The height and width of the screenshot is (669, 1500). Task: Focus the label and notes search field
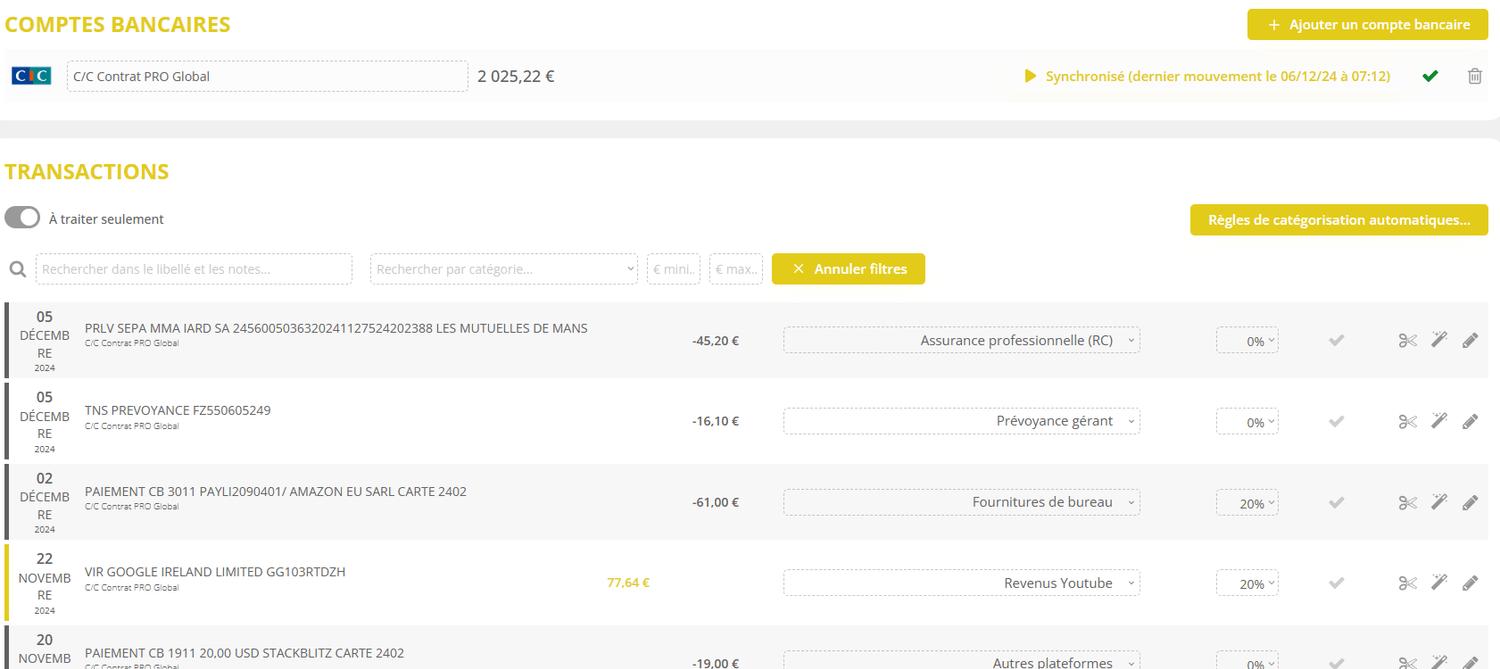194,269
